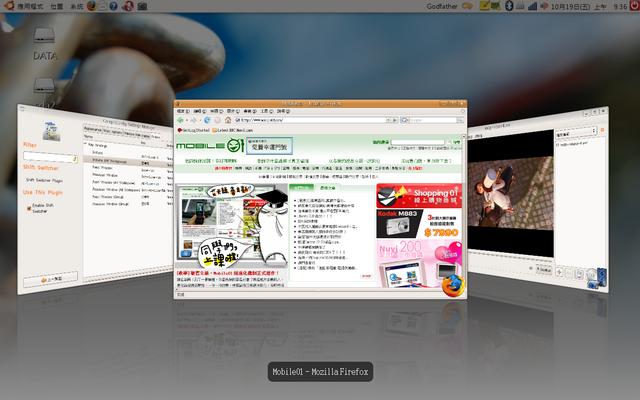This screenshot has width=640, height=400.
Task: Click Firefox reload button
Action: click(207, 120)
